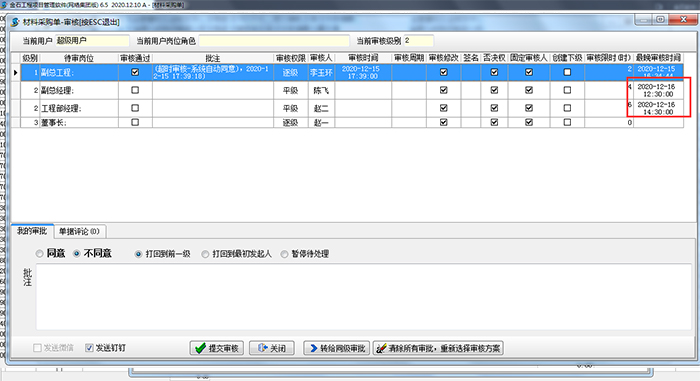
Task: Tick 审核通过 checkbox for 副总经理 row
Action: click(135, 90)
